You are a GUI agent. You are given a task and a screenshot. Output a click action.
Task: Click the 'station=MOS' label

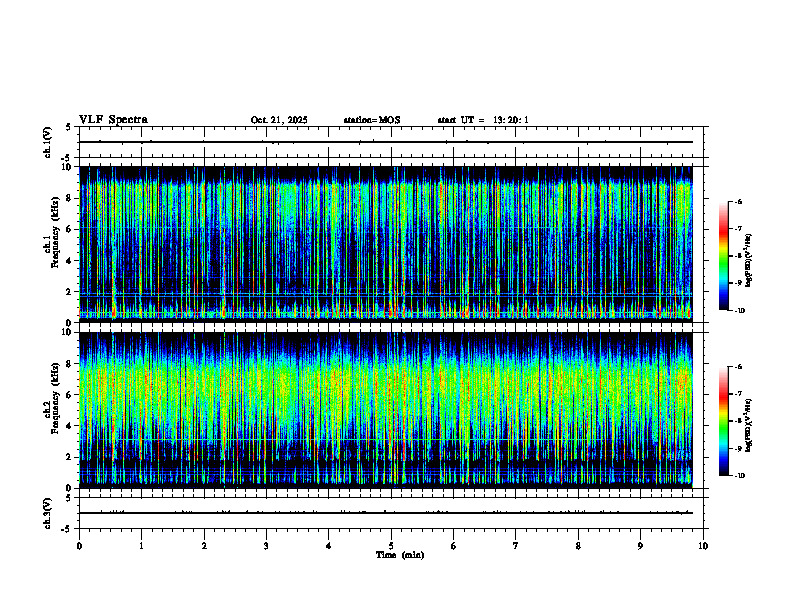(x=372, y=120)
